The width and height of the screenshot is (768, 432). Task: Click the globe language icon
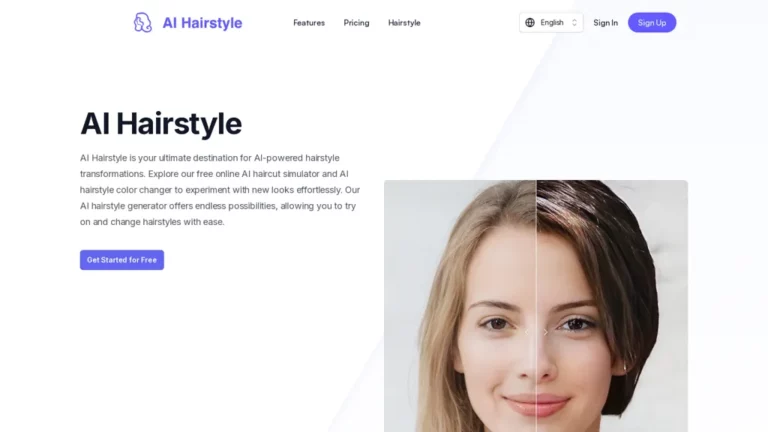[x=530, y=23]
